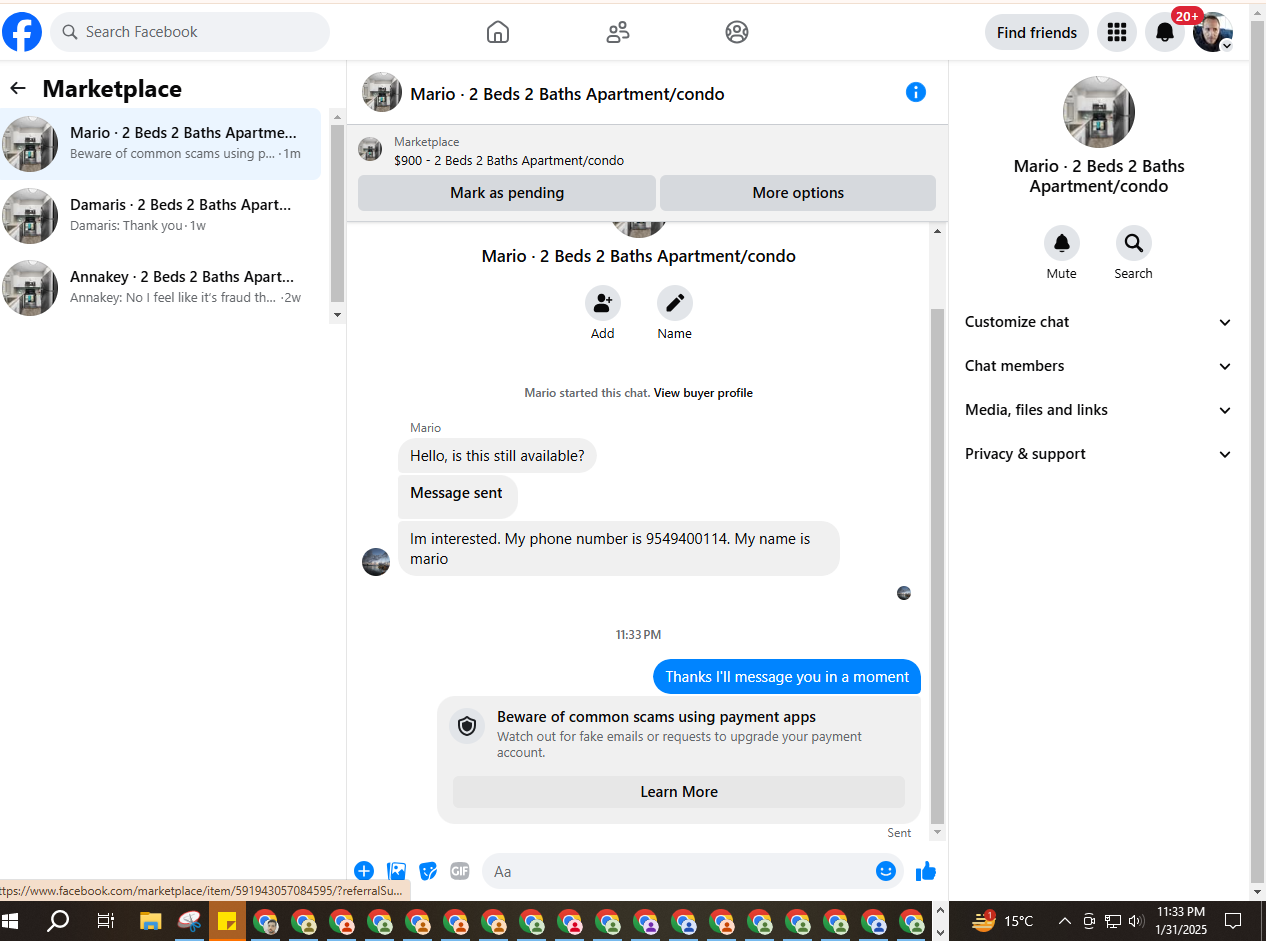
Task: Click Find friends button
Action: [x=1037, y=32]
